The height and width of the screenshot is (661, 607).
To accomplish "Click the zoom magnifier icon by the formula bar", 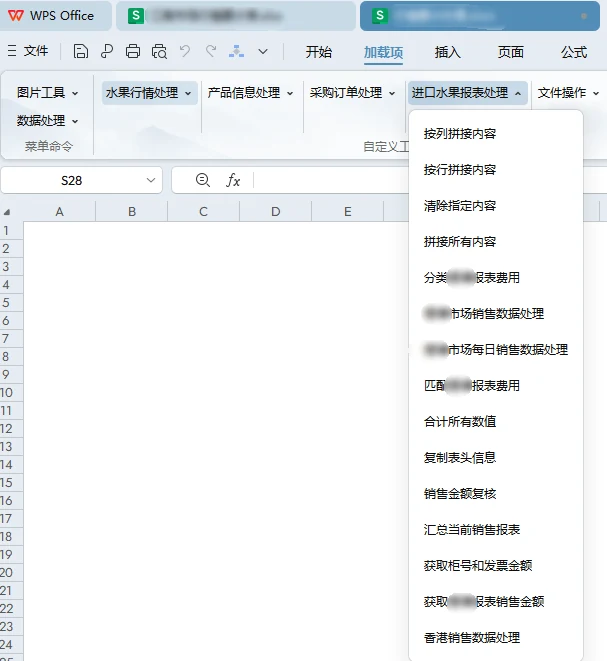I will click(203, 180).
